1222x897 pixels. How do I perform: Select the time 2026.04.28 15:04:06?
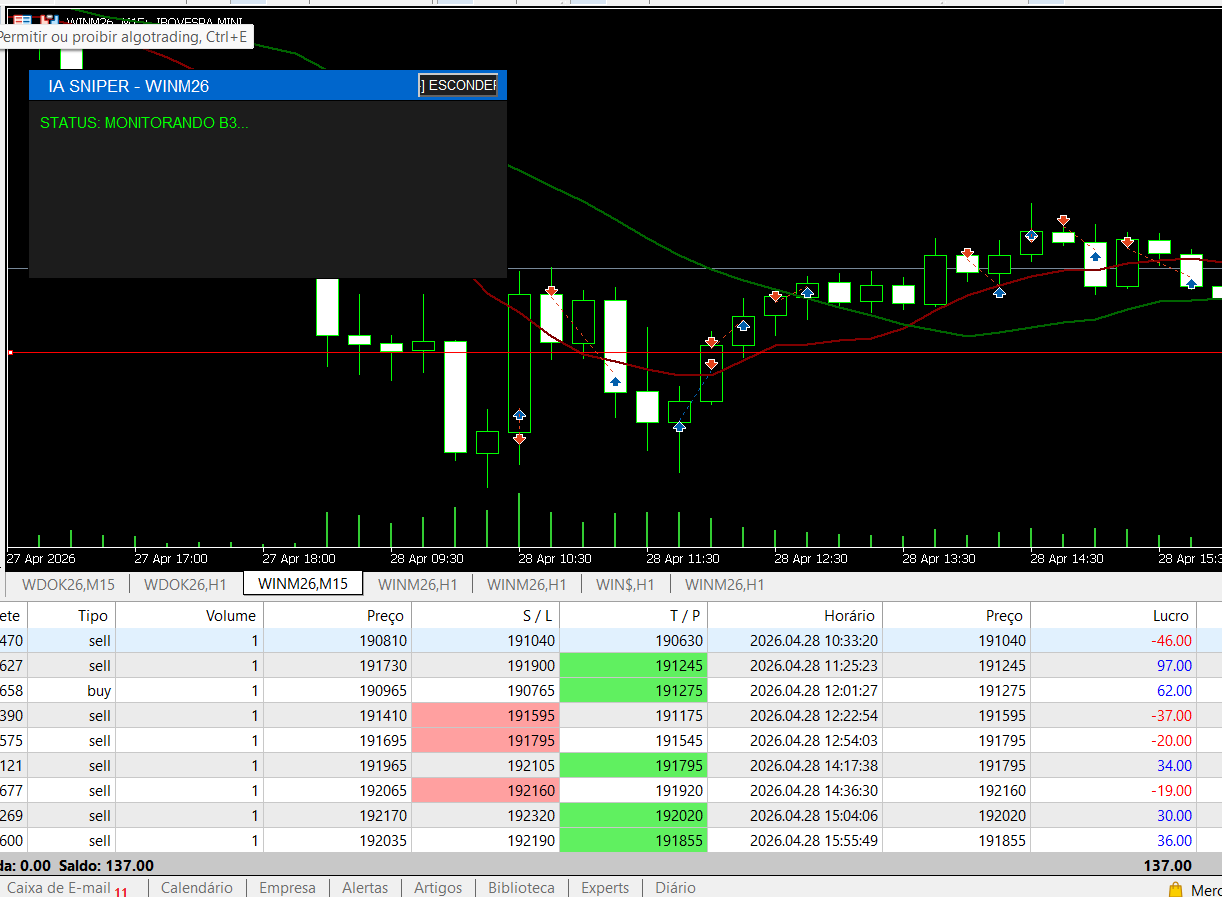pos(814,815)
